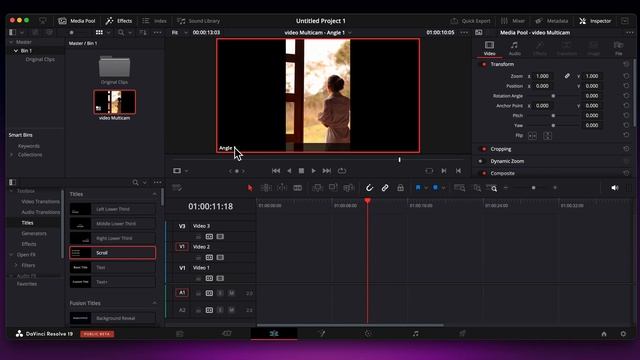Screen dimensions: 640x360
Task: Select Generators in Toolbox
Action: tap(34, 233)
